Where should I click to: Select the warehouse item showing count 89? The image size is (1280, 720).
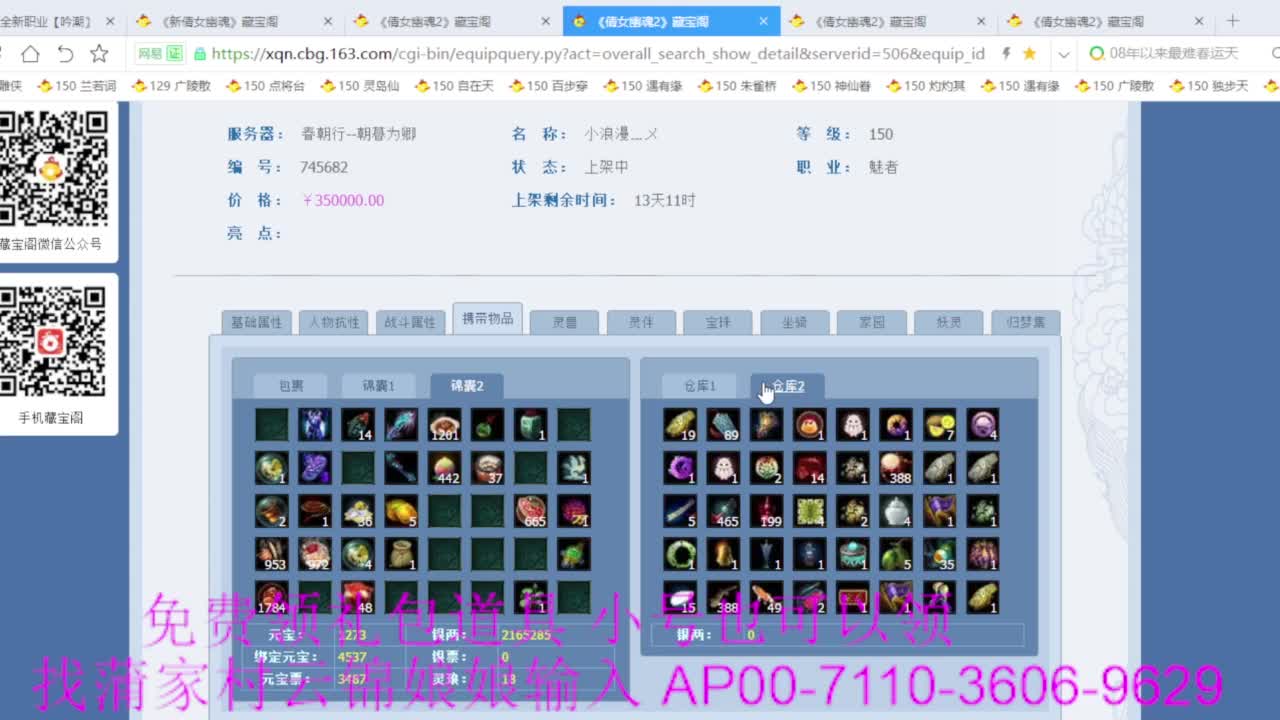coord(724,425)
